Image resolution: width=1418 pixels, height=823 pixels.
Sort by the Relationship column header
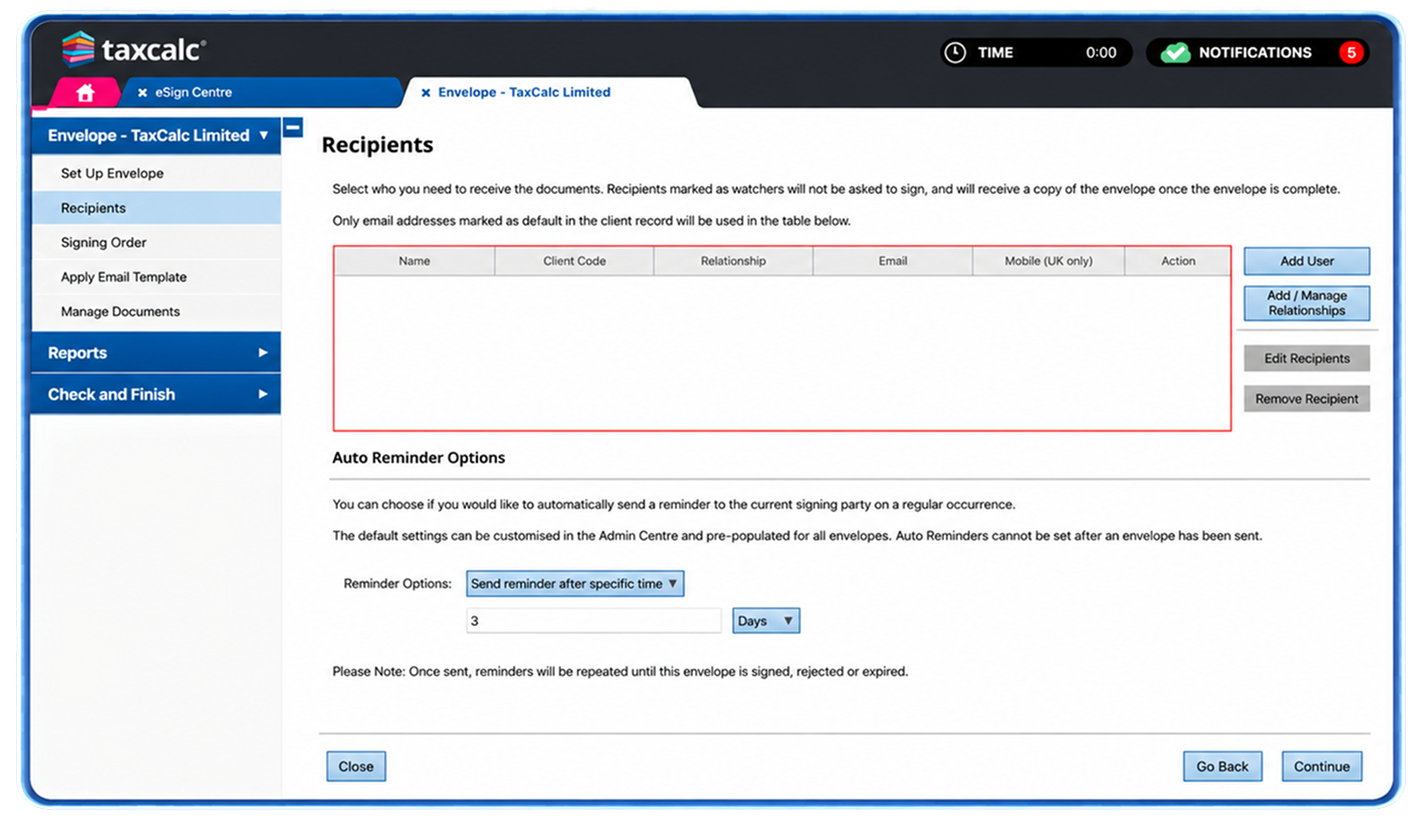[733, 261]
